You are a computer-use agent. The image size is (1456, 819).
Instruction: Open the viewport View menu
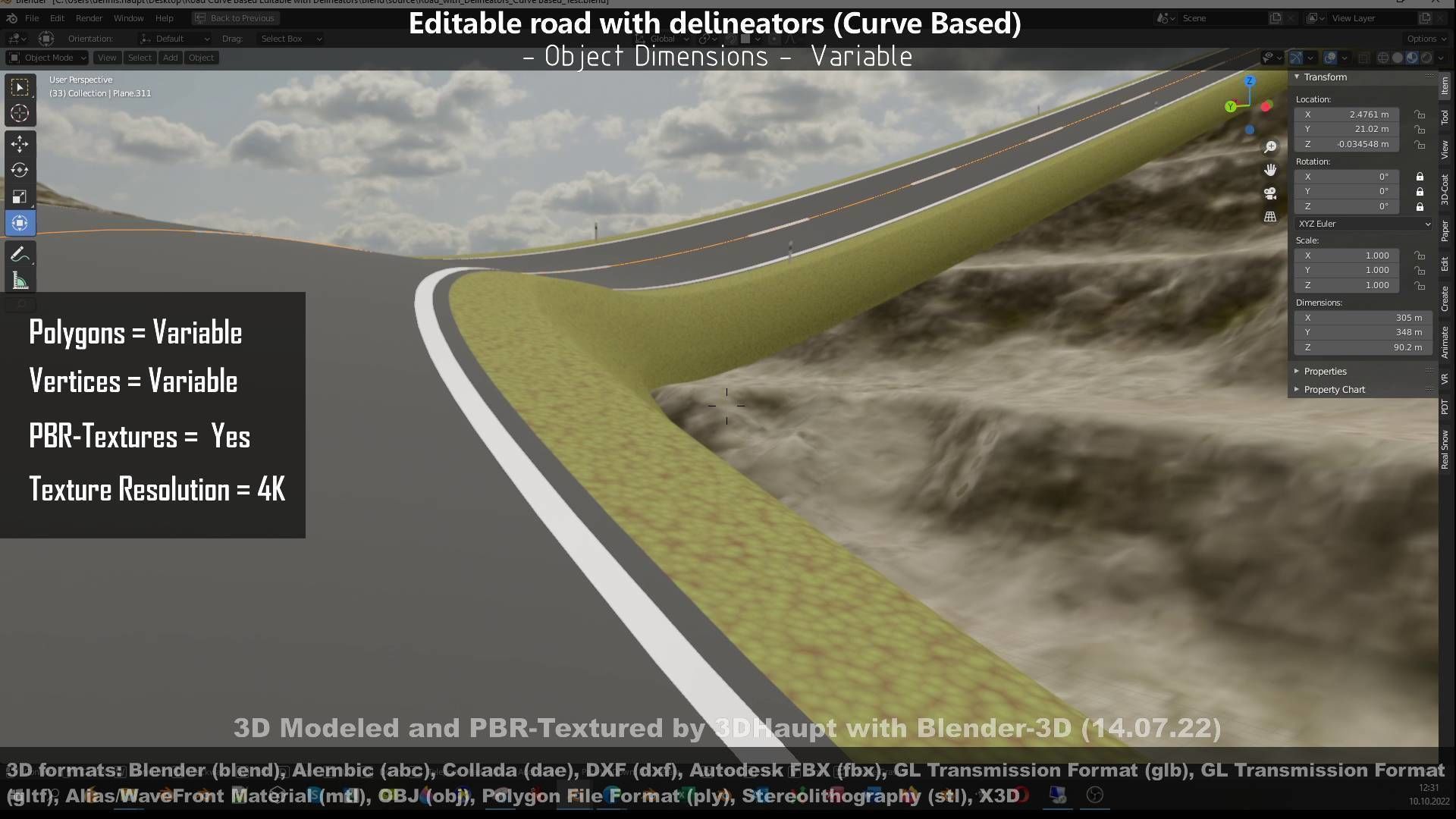(107, 58)
